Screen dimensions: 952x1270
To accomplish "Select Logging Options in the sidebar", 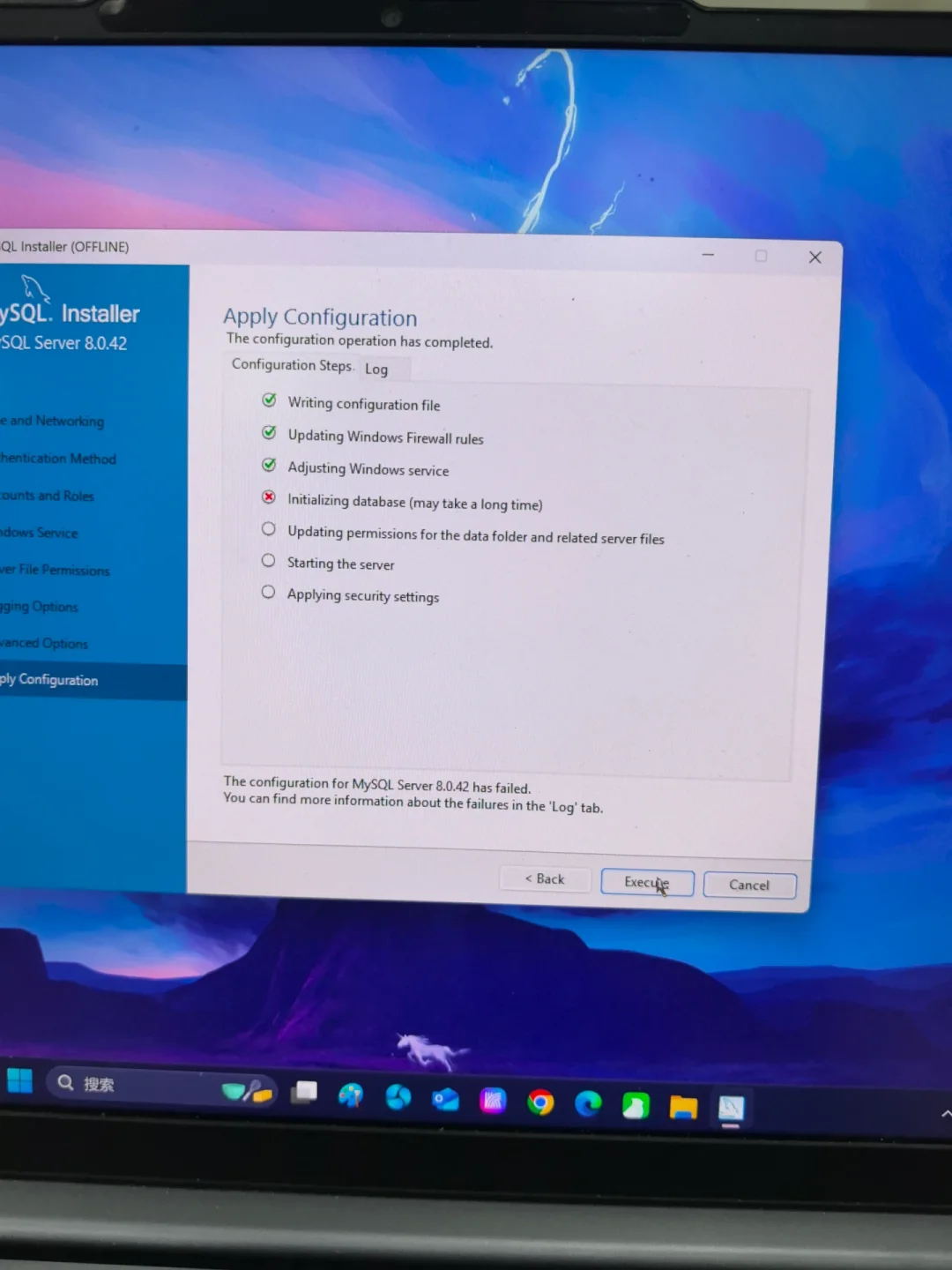I will click(39, 607).
